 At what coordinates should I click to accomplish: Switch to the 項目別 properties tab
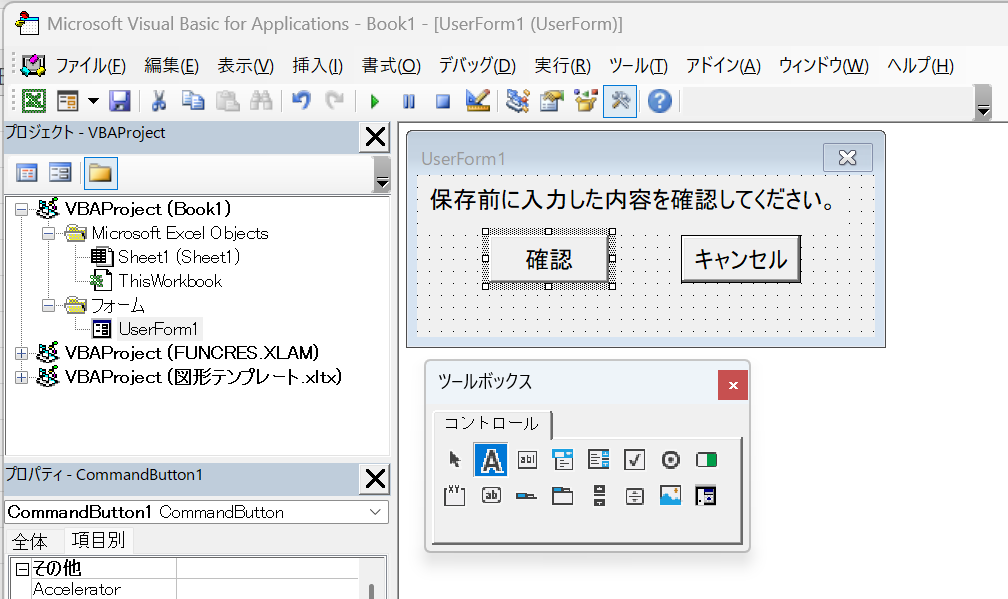pos(98,540)
